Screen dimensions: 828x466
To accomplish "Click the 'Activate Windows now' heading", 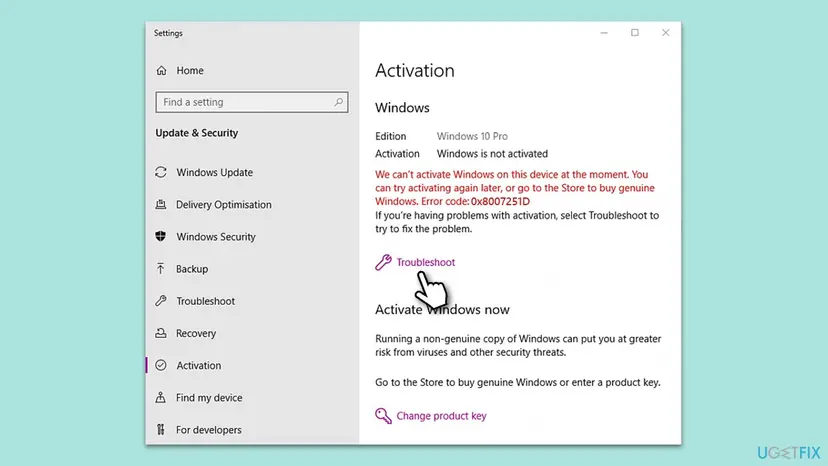I will [x=442, y=310].
